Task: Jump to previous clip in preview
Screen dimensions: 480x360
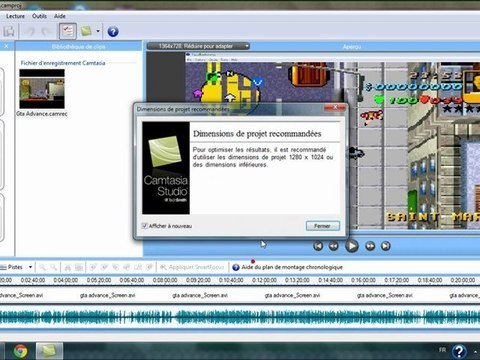Action: coord(318,246)
